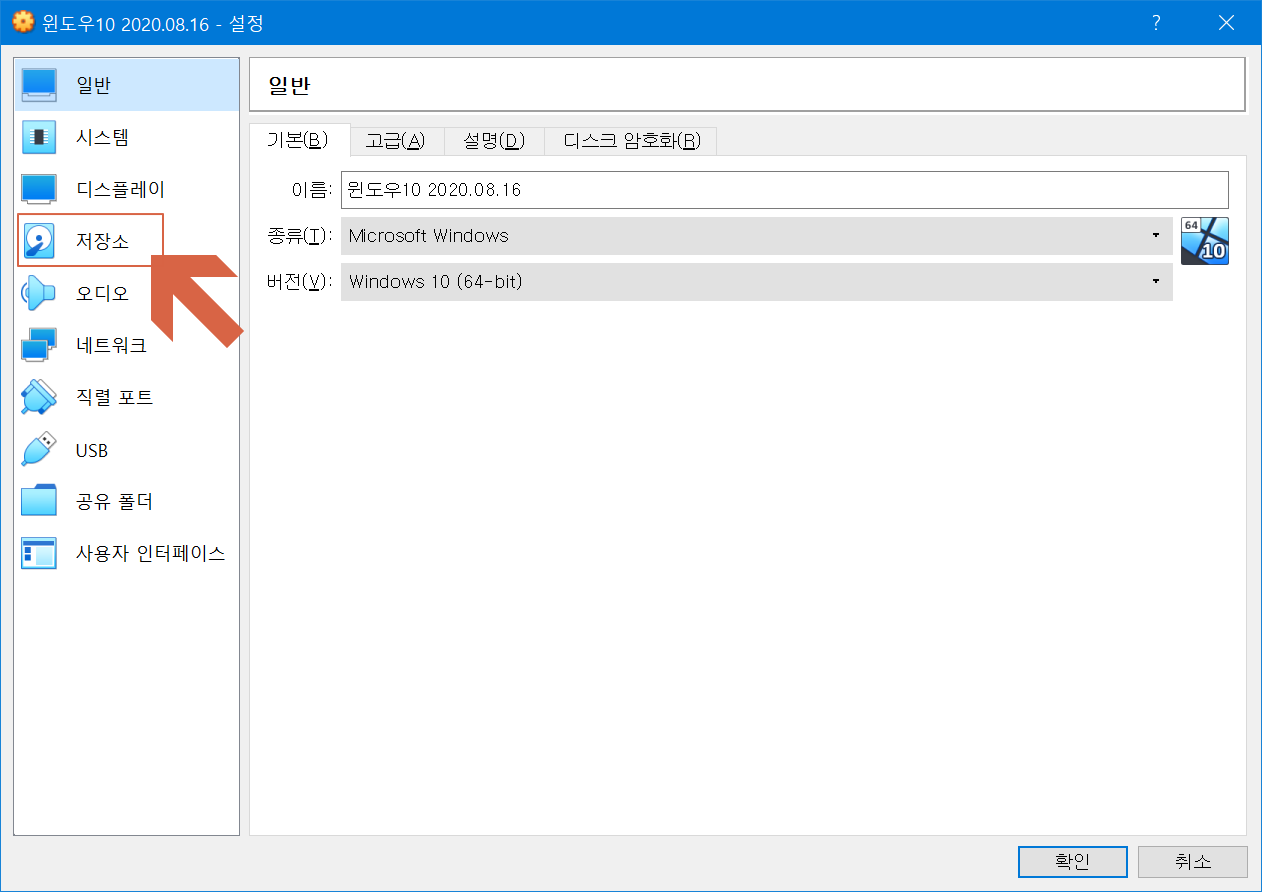This screenshot has height=892, width=1262.
Task: Open the 저장소 disk icon
Action: 39,241
